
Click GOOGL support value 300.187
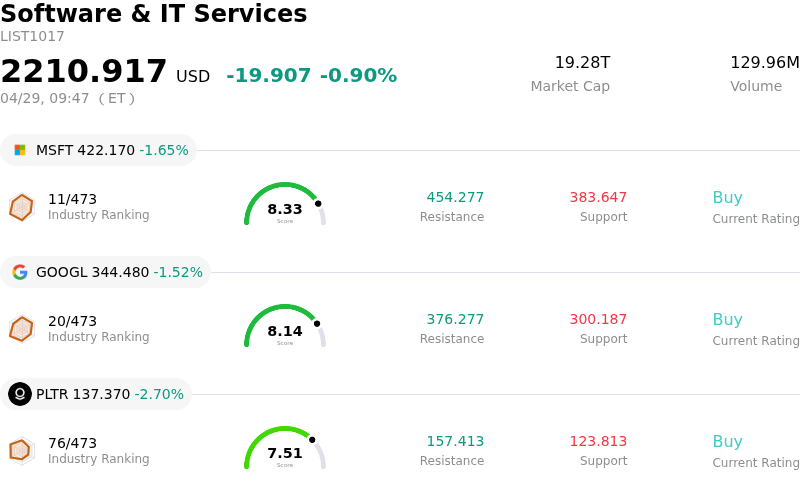coord(598,320)
